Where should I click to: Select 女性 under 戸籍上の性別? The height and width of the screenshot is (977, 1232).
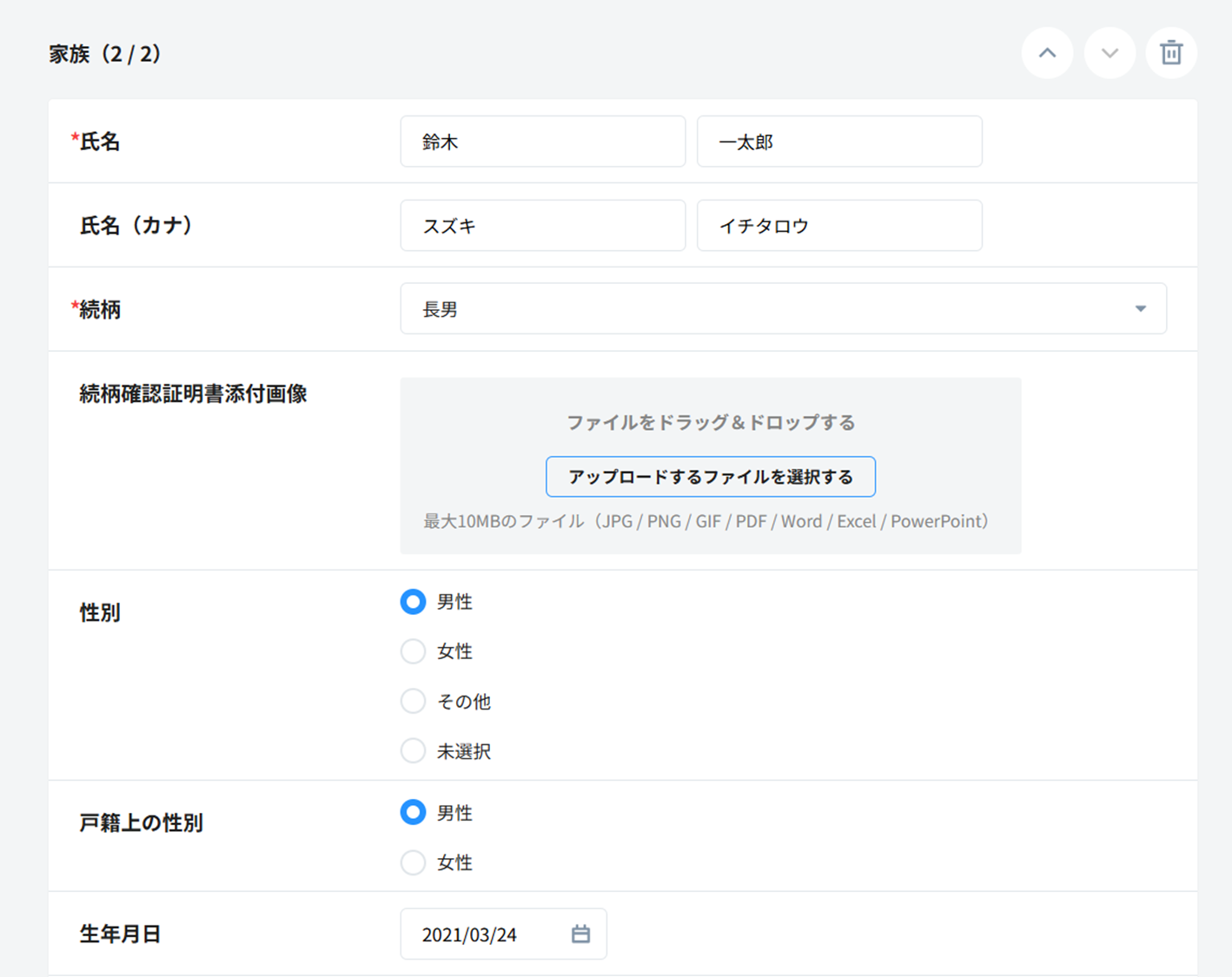point(414,862)
